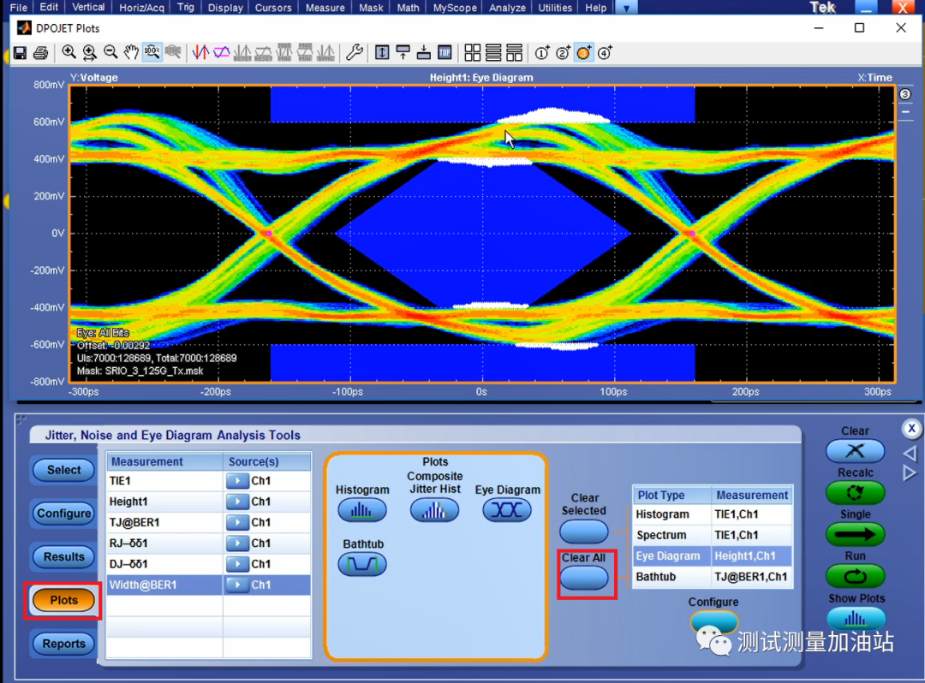This screenshot has height=683, width=925.
Task: Open the Histogram plot button
Action: click(x=362, y=510)
